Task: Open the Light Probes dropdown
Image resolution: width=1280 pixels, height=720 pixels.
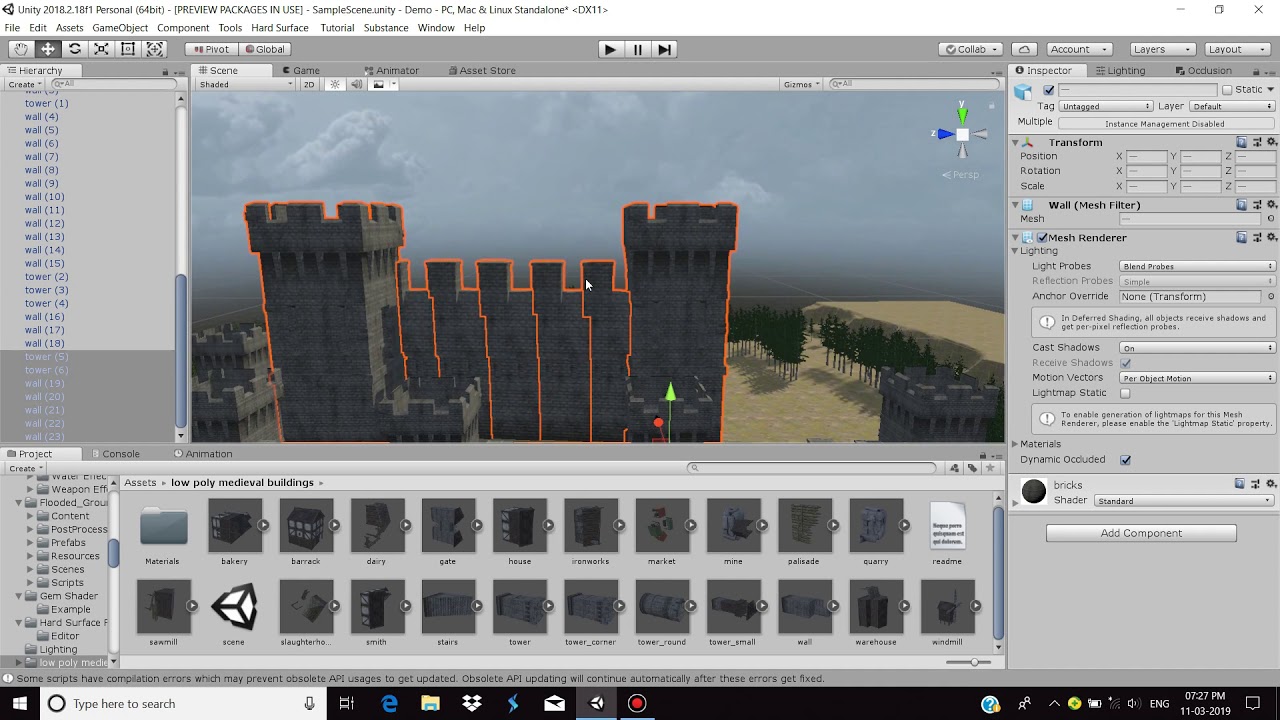Action: pyautogui.click(x=1198, y=266)
